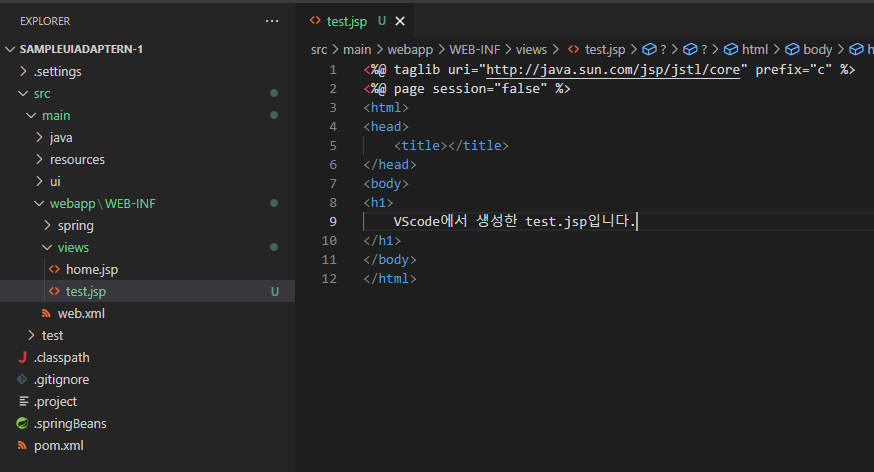874x472 pixels.
Task: Click the modified dot on main row
Action: click(x=274, y=115)
